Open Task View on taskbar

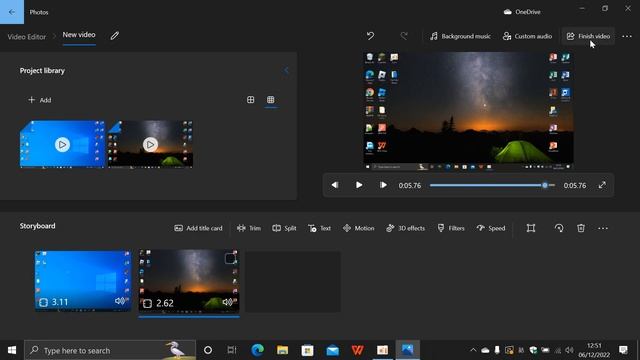pyautogui.click(x=232, y=350)
